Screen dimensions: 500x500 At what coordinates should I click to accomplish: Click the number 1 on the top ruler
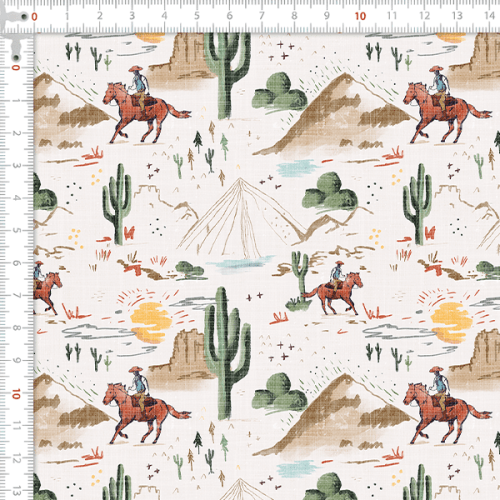[67, 16]
